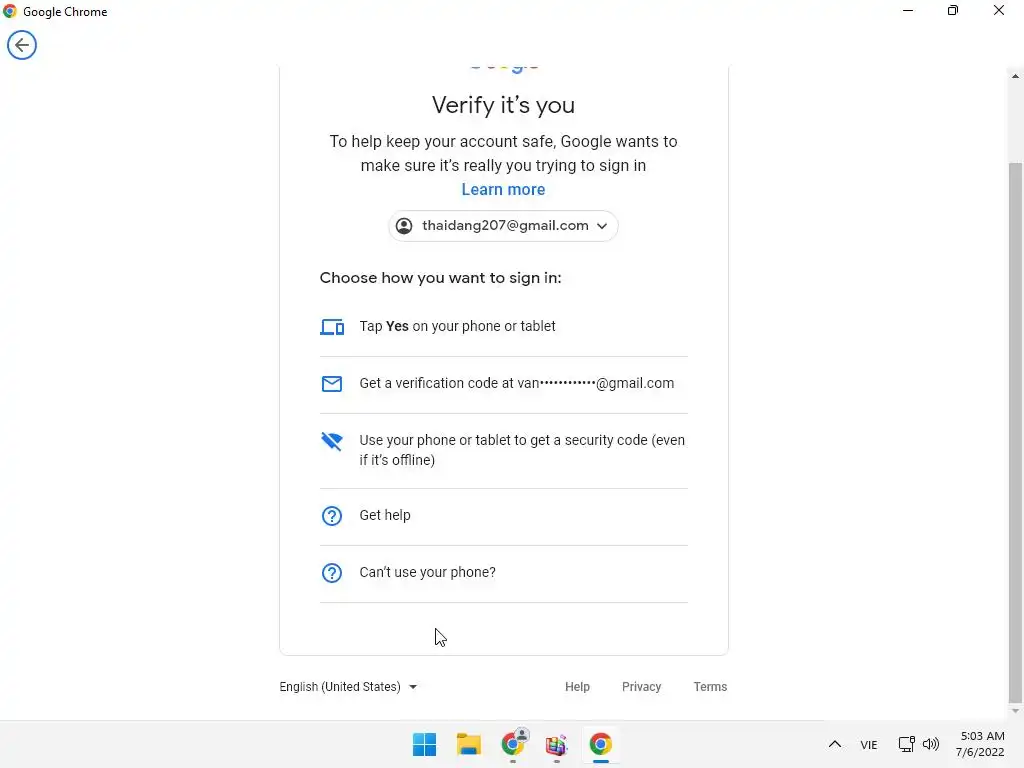Click the question mark icon beside Get help

point(332,516)
